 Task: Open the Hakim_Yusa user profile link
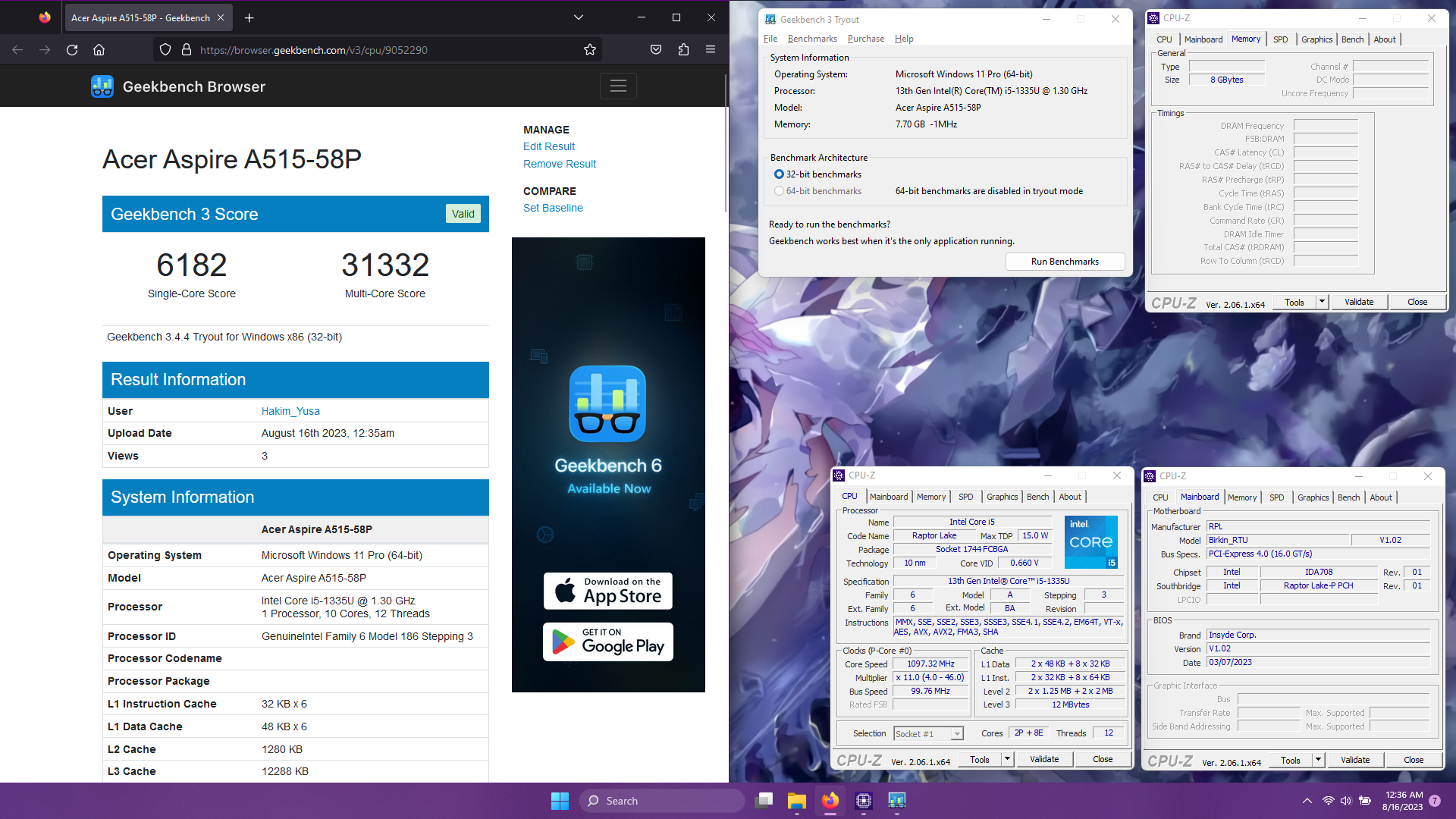point(290,411)
